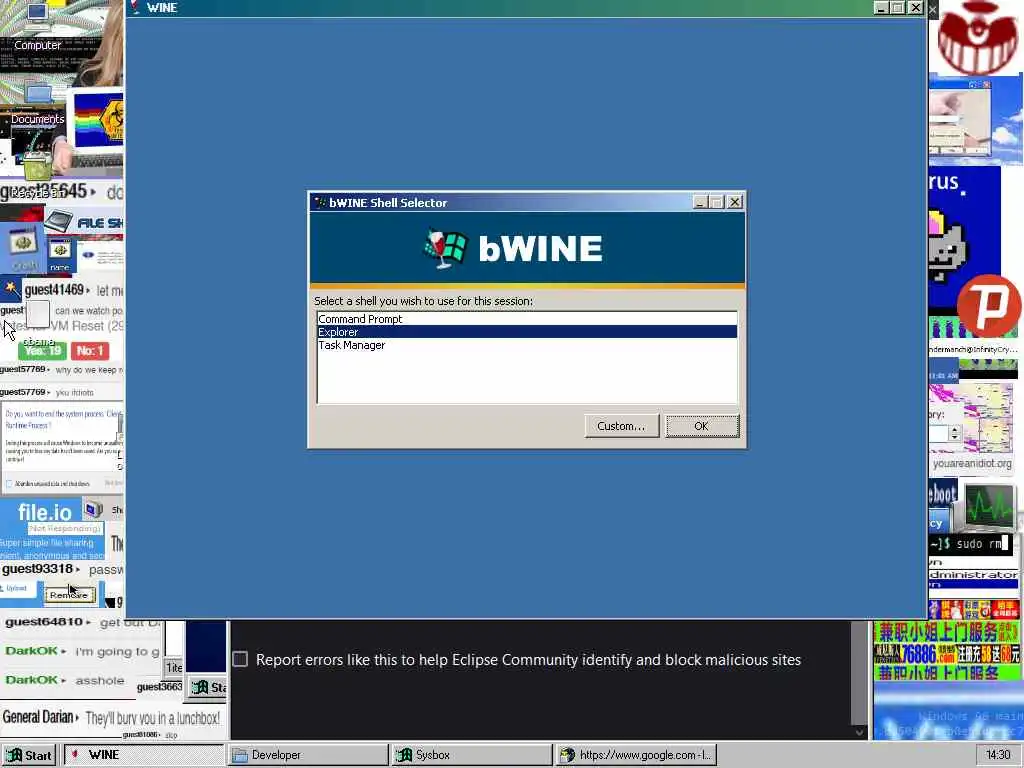Click General Darian chat username
The image size is (1024, 768).
point(38,717)
